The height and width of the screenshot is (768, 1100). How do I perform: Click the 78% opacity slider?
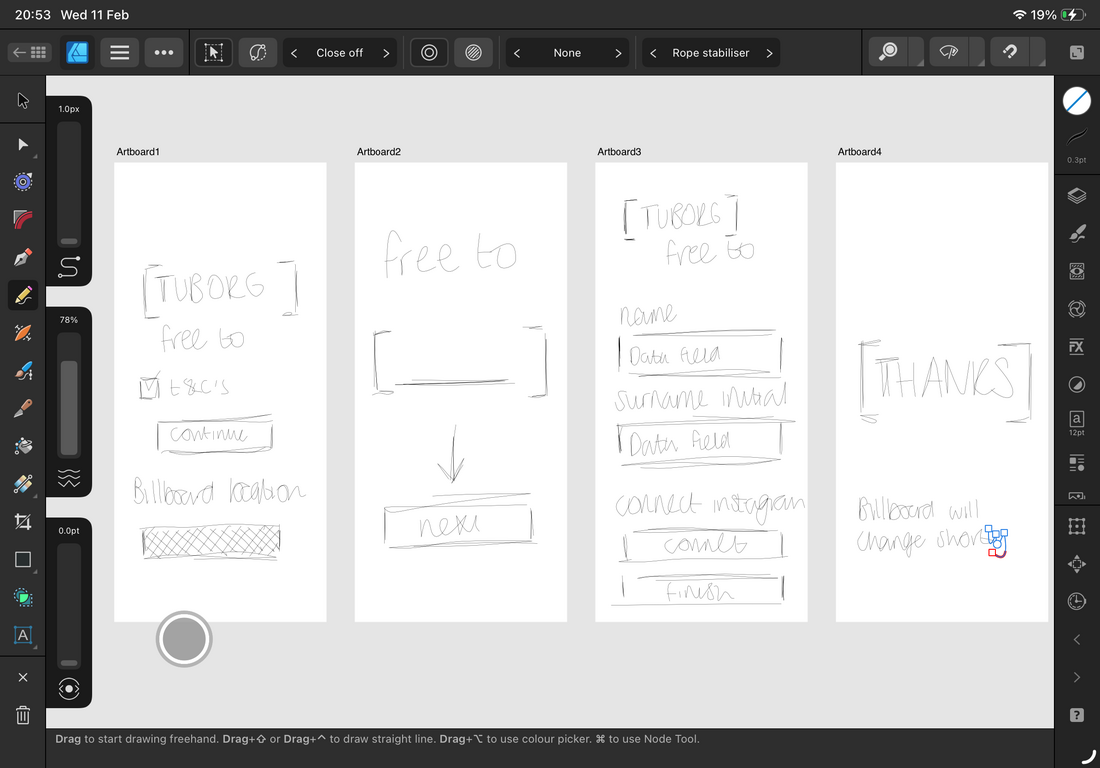click(68, 395)
